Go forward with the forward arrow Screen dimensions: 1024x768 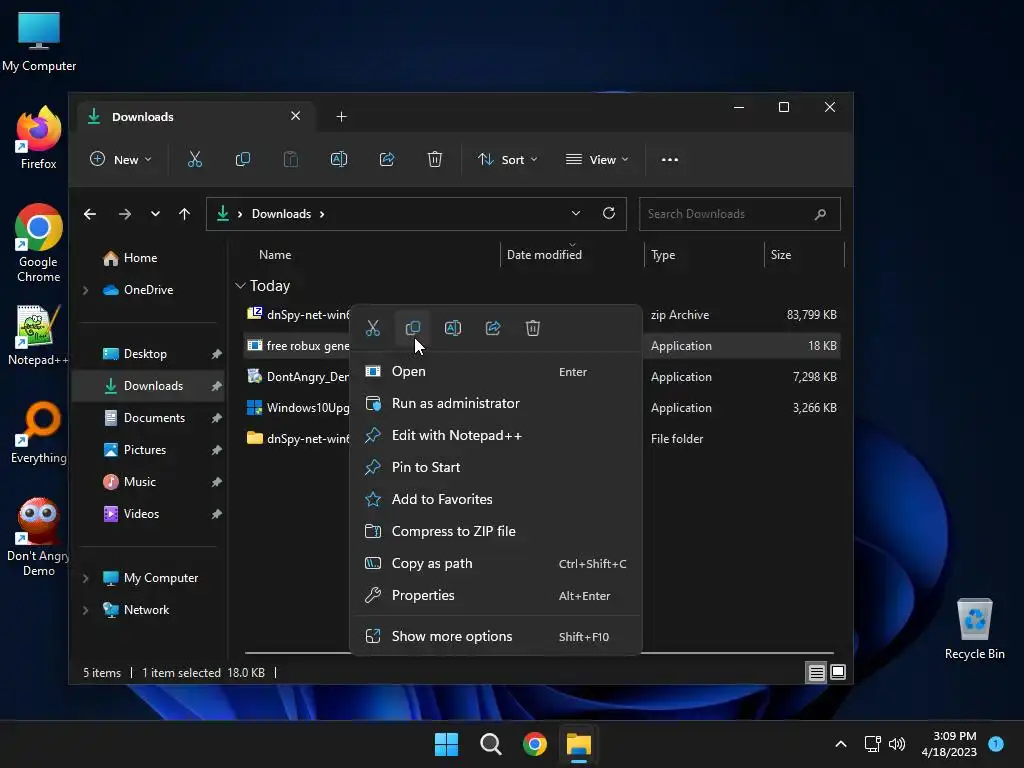tap(124, 214)
